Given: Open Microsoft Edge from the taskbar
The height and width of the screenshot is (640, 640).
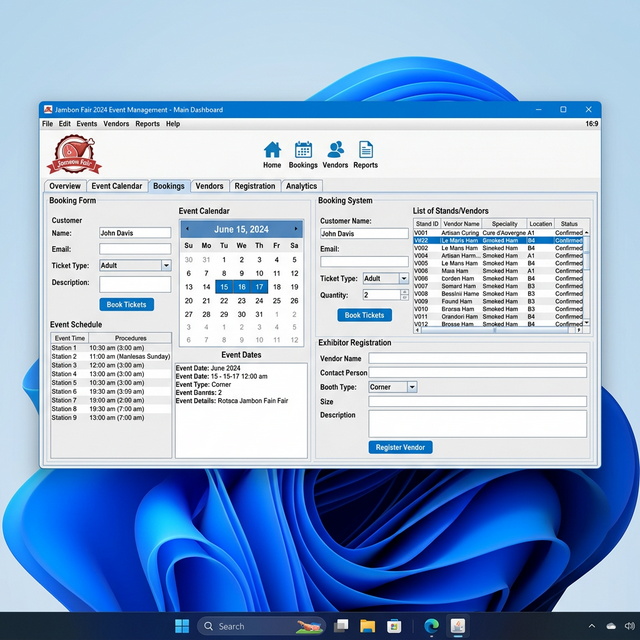Looking at the screenshot, I should pyautogui.click(x=429, y=626).
